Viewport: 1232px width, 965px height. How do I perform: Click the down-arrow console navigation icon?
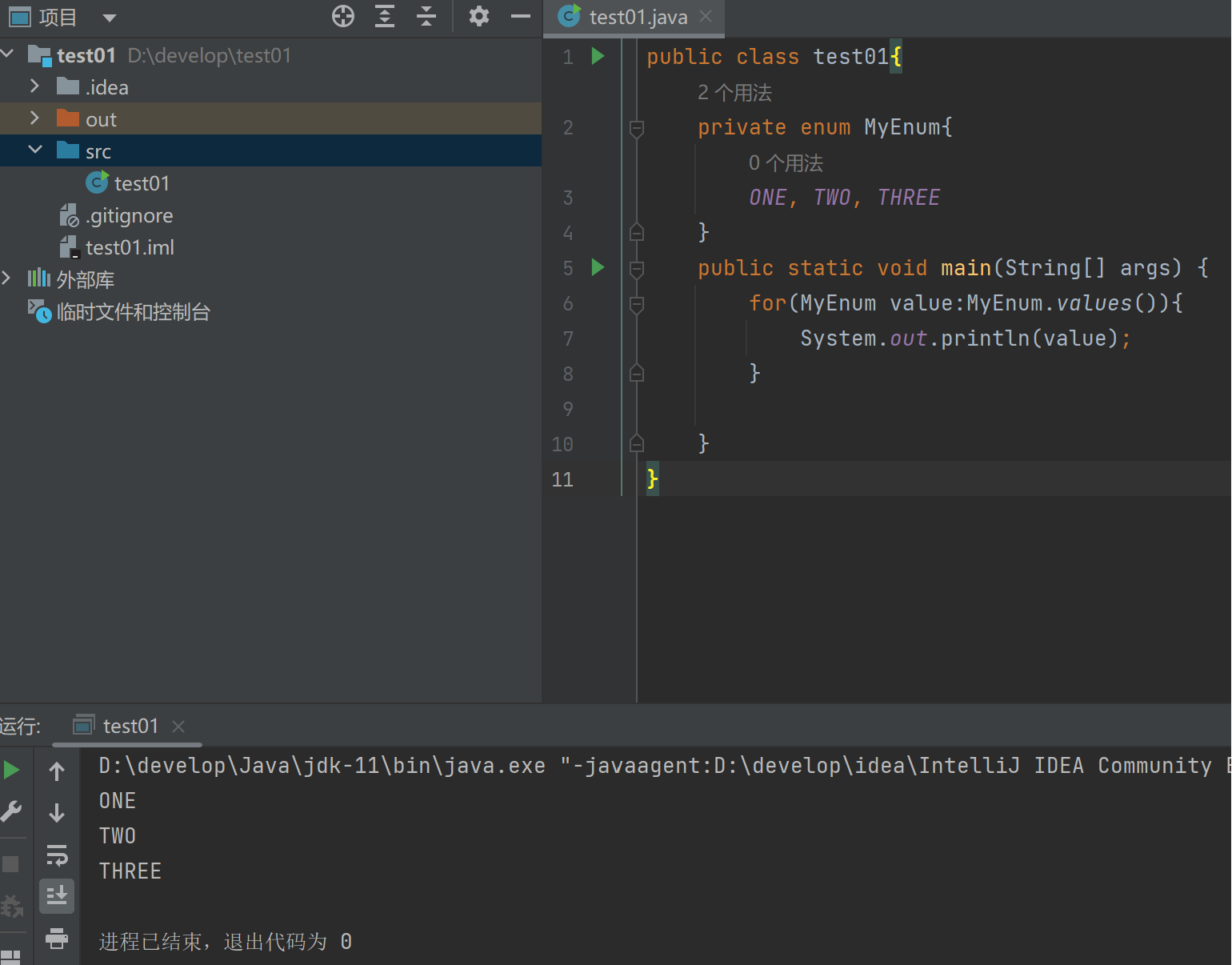pos(57,813)
